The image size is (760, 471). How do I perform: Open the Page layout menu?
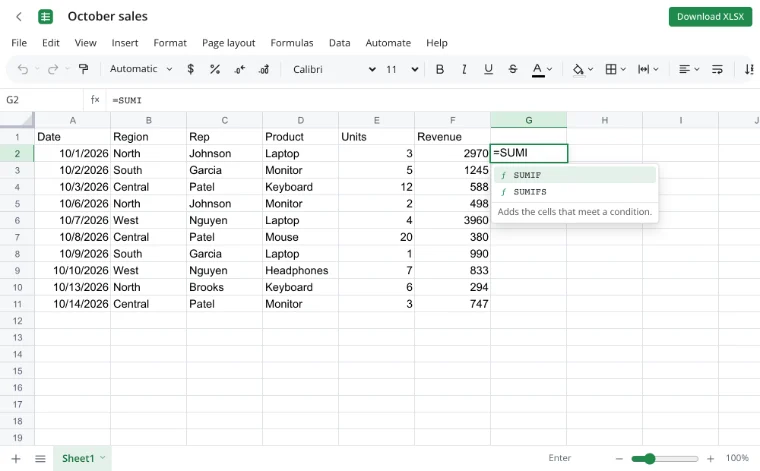228,43
